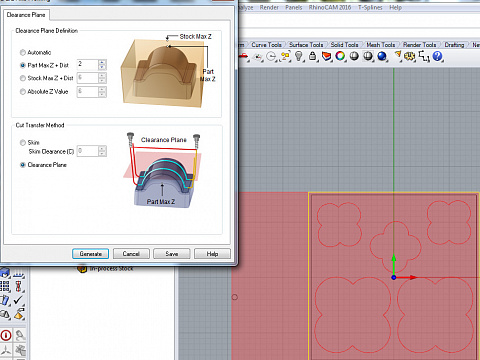Click the red vertical align tool icon
The height and width of the screenshot is (360, 480).
coord(18,286)
